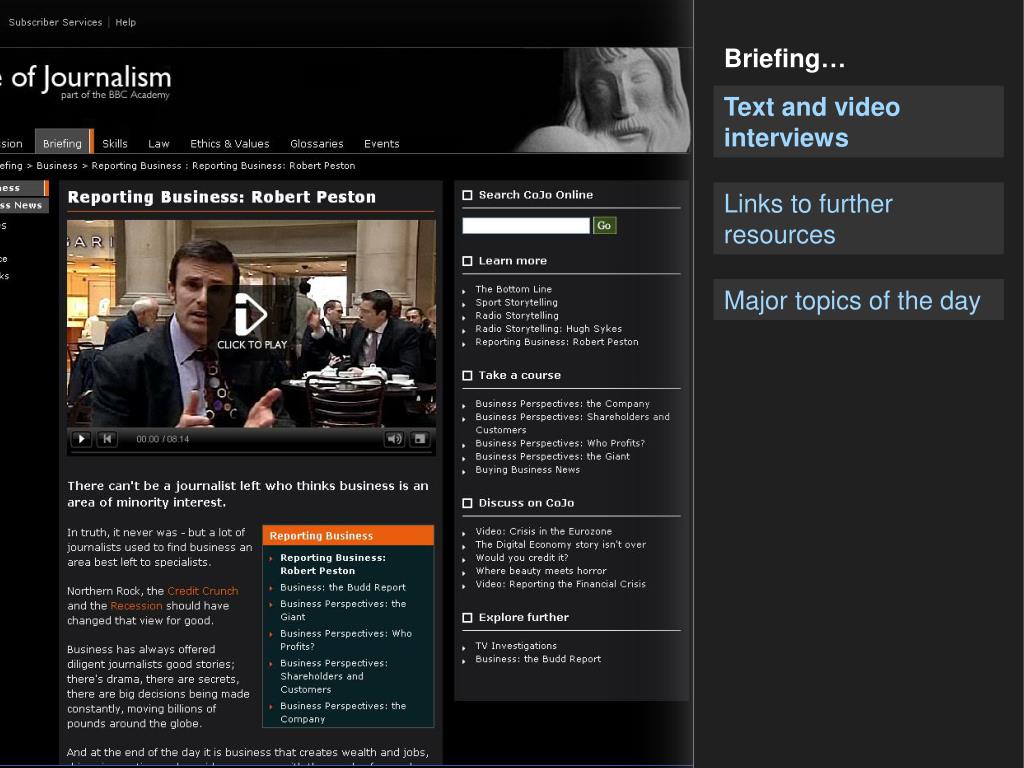Open Video: Crisis in the Eurozone

point(543,531)
